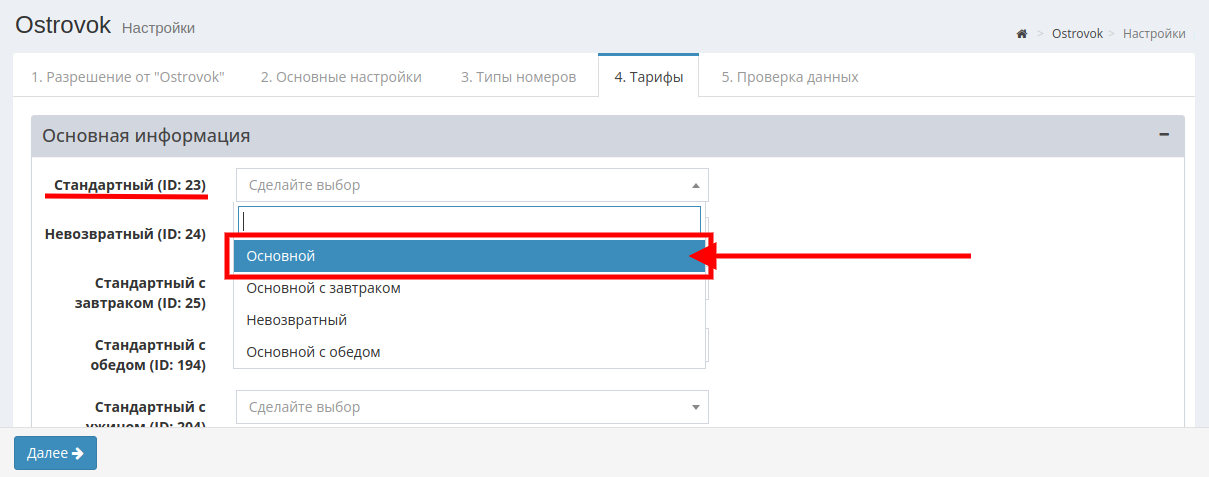Click the Стандартный с завтраком (ID: 25) label

point(139,293)
